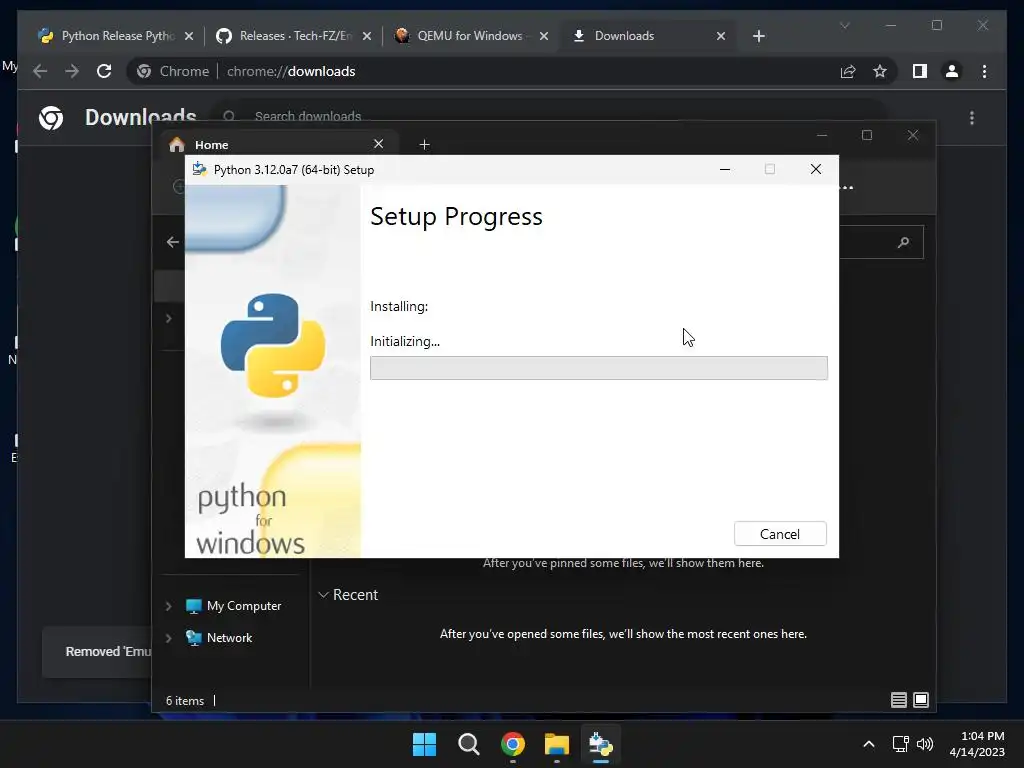
Task: Close the Python Release tab
Action: [x=189, y=36]
